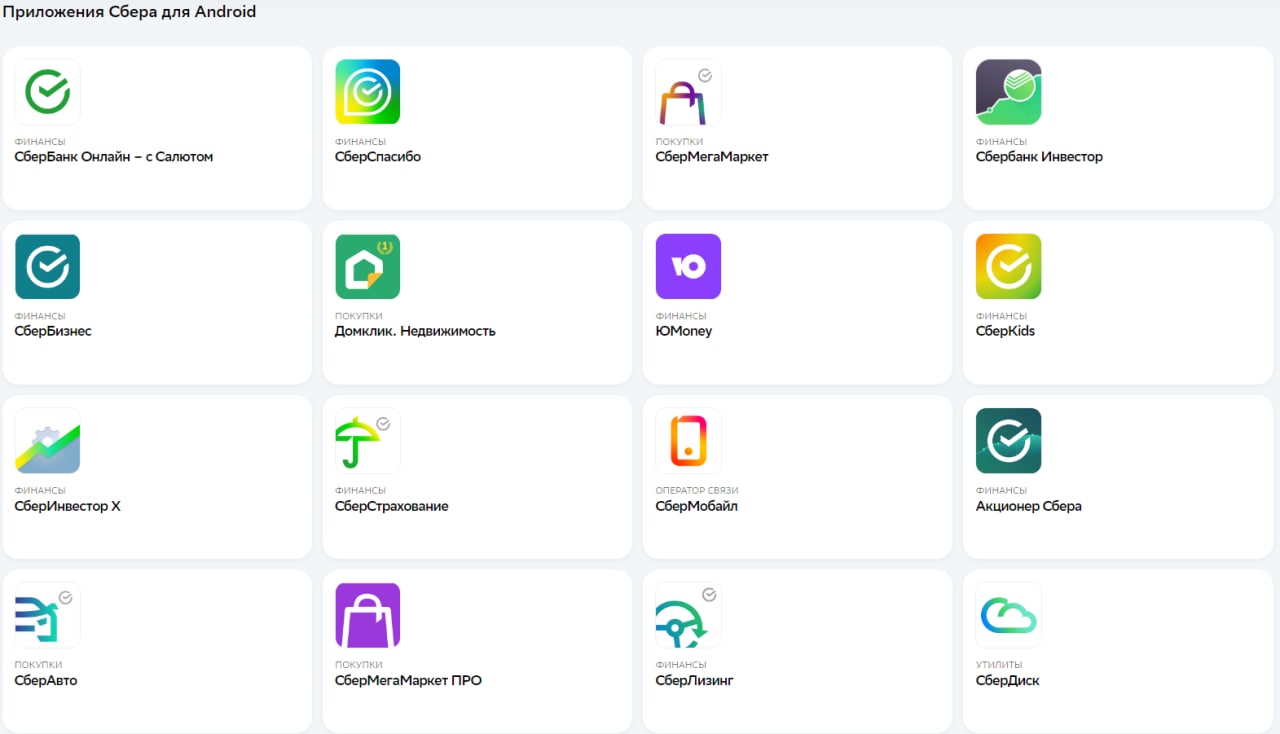The width and height of the screenshot is (1280, 734).
Task: Select the ЮMoney app title
Action: coord(684,331)
